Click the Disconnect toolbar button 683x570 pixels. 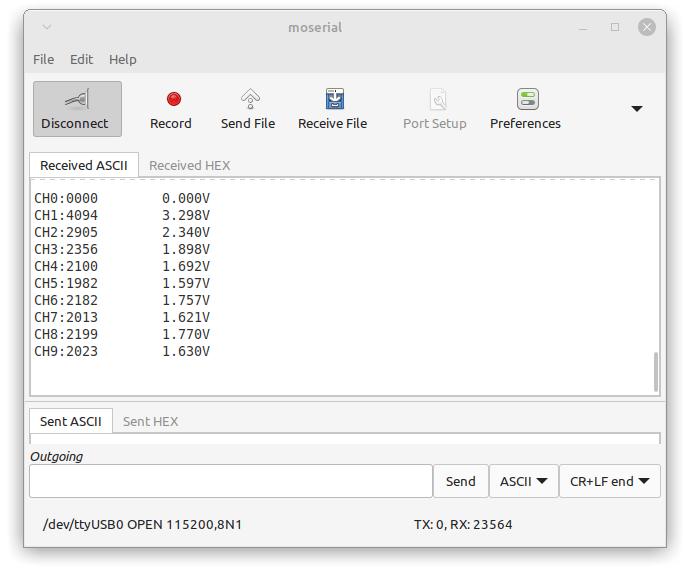tap(77, 109)
